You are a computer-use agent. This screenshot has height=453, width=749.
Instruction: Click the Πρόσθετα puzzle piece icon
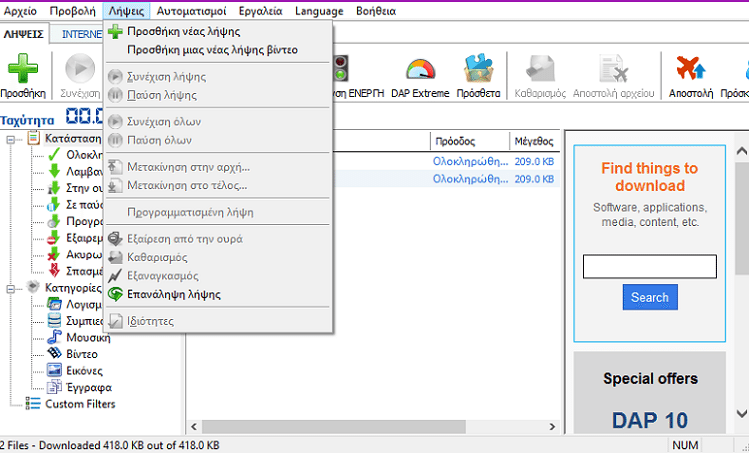point(478,72)
